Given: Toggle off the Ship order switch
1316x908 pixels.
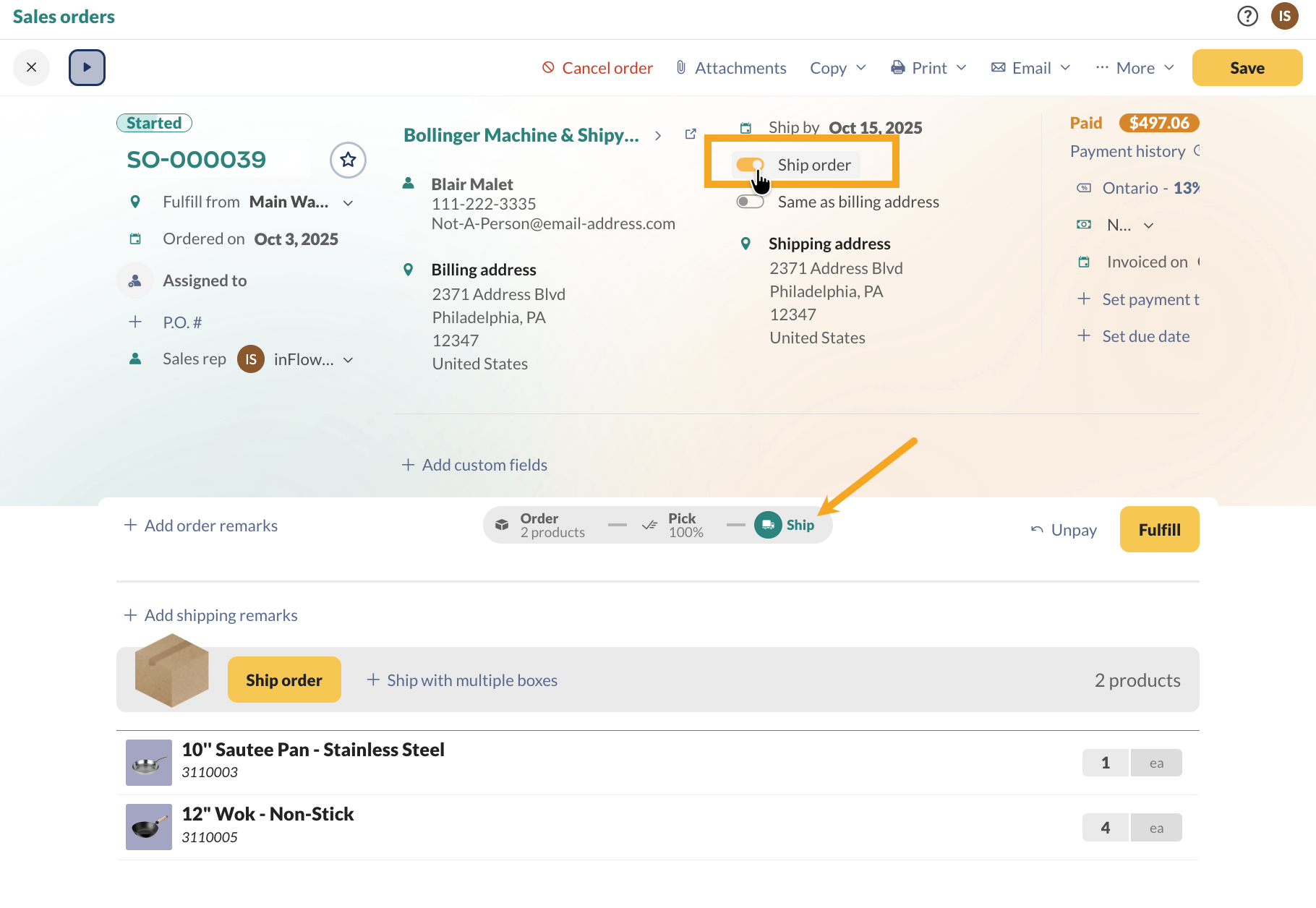Looking at the screenshot, I should coord(751,164).
